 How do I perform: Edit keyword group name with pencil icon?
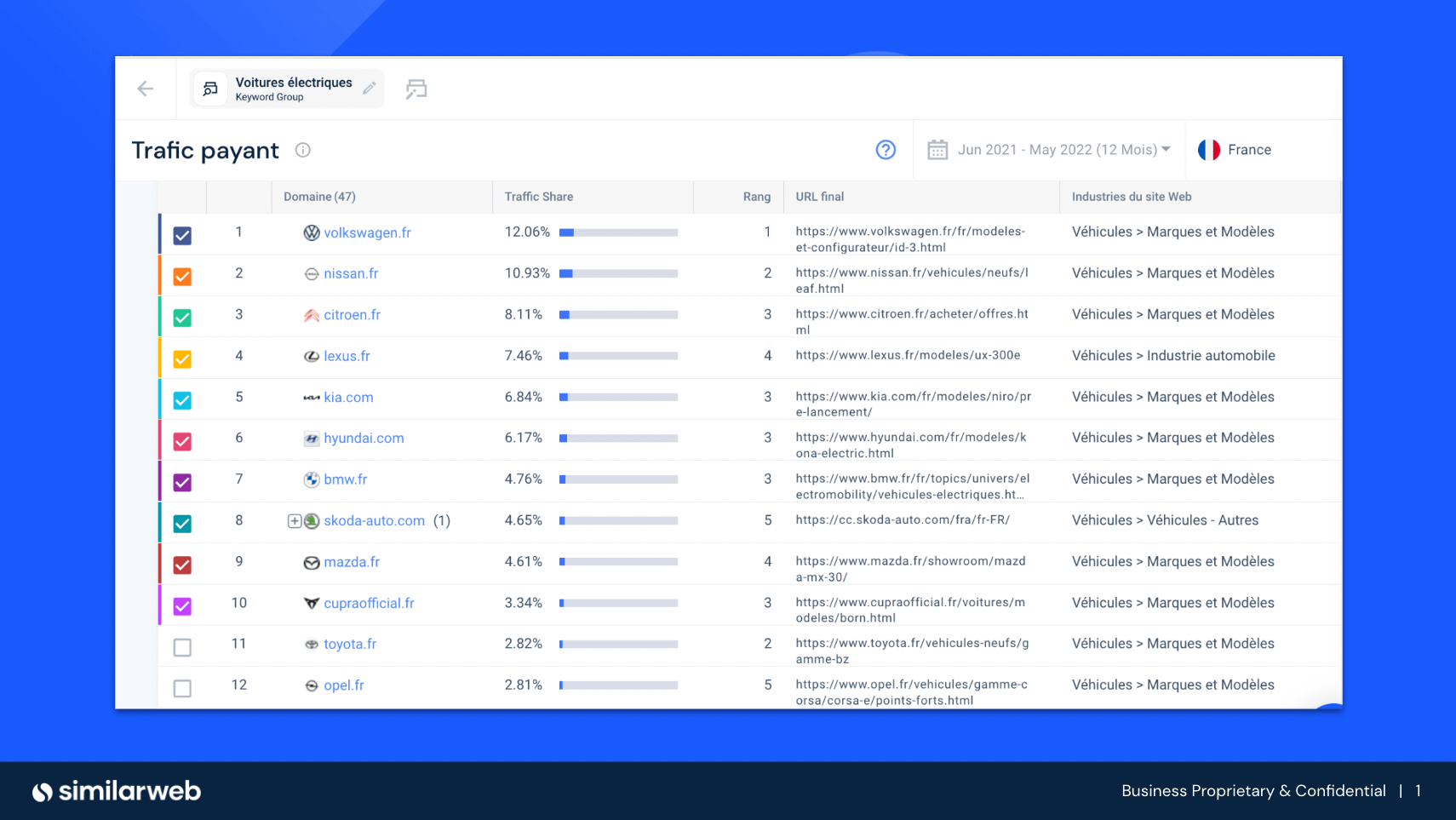370,89
